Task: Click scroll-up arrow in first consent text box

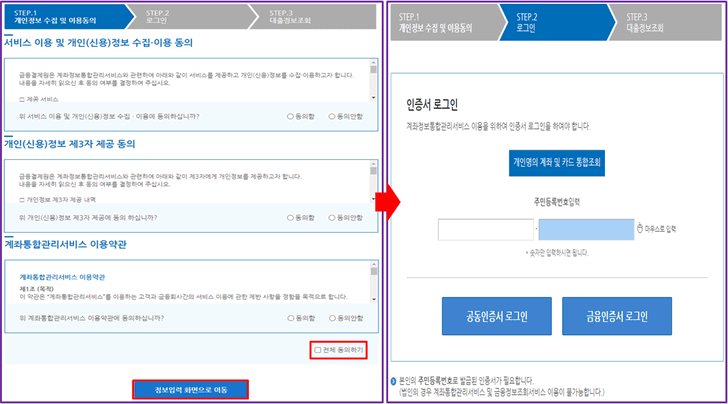Action: pos(373,62)
